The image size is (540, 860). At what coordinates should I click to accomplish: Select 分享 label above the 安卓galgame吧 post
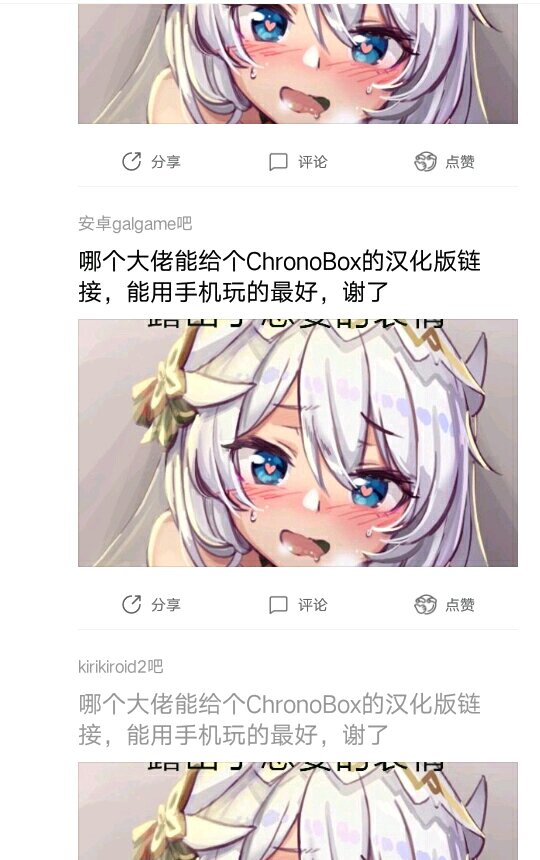click(x=166, y=162)
